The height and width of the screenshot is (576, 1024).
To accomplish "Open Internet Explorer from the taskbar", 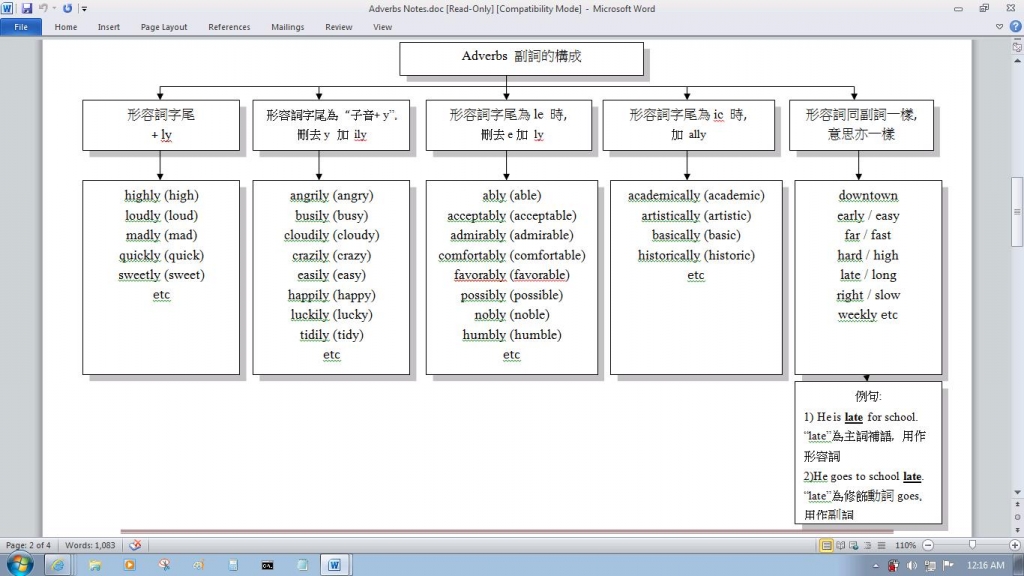I will pos(57,565).
